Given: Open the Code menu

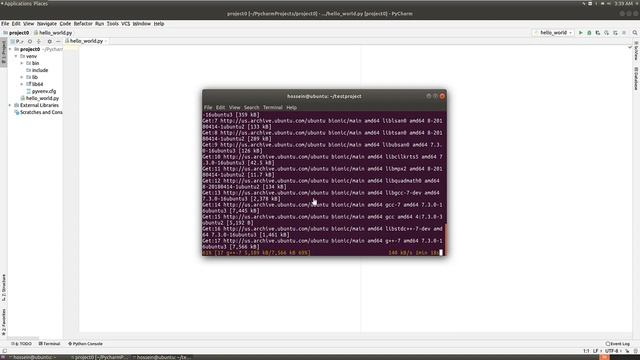Looking at the screenshot, I should pyautogui.click(x=65, y=24).
